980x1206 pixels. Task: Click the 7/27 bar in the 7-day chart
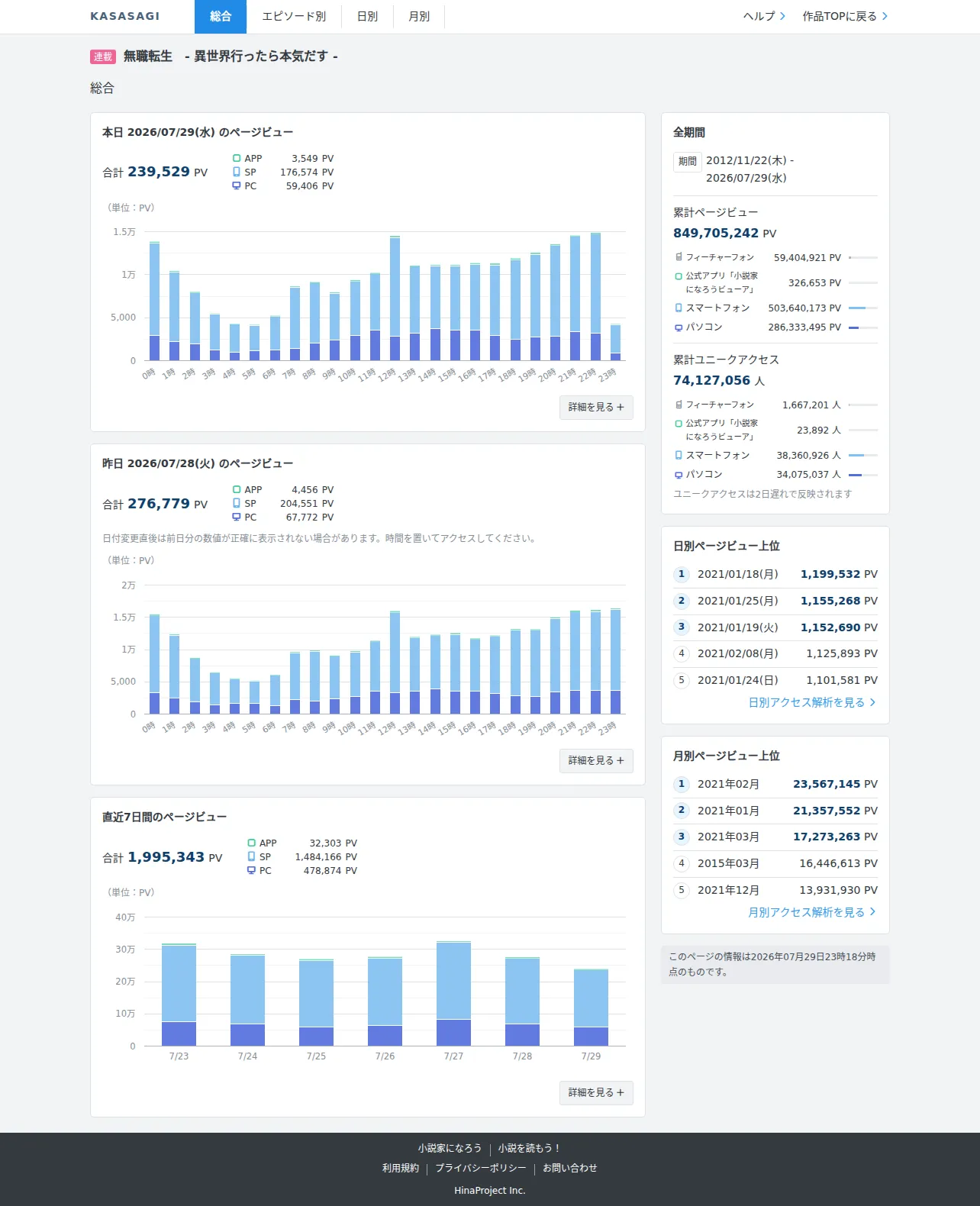tap(453, 994)
